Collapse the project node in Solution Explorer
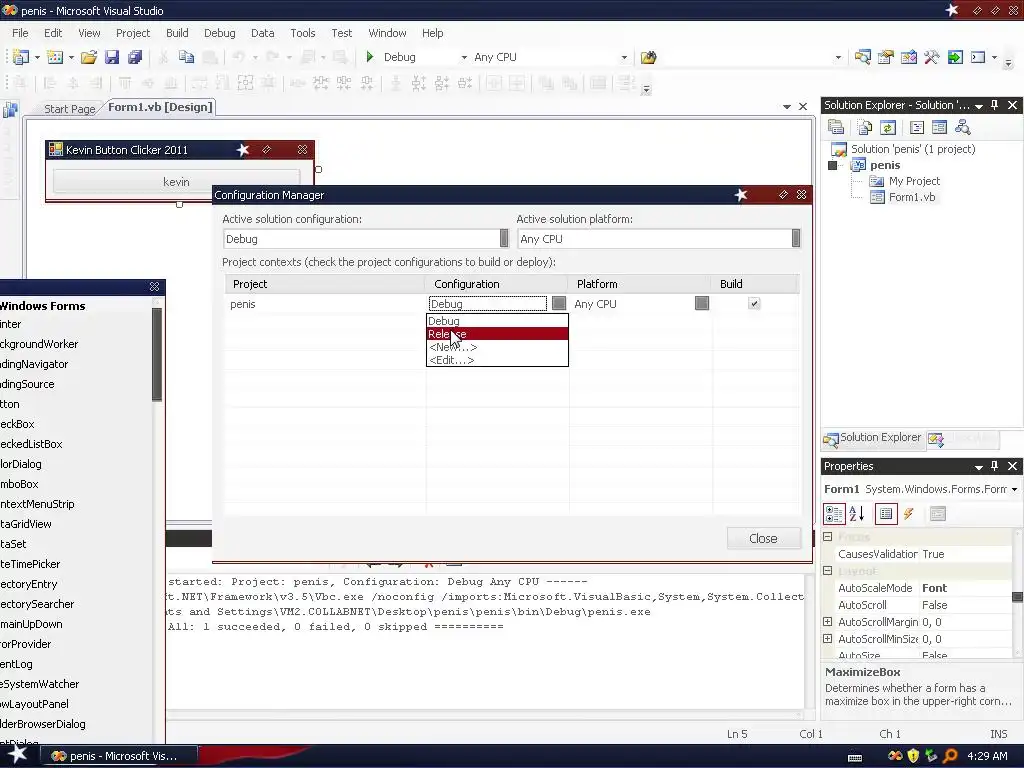The height and width of the screenshot is (768, 1024). point(832,165)
